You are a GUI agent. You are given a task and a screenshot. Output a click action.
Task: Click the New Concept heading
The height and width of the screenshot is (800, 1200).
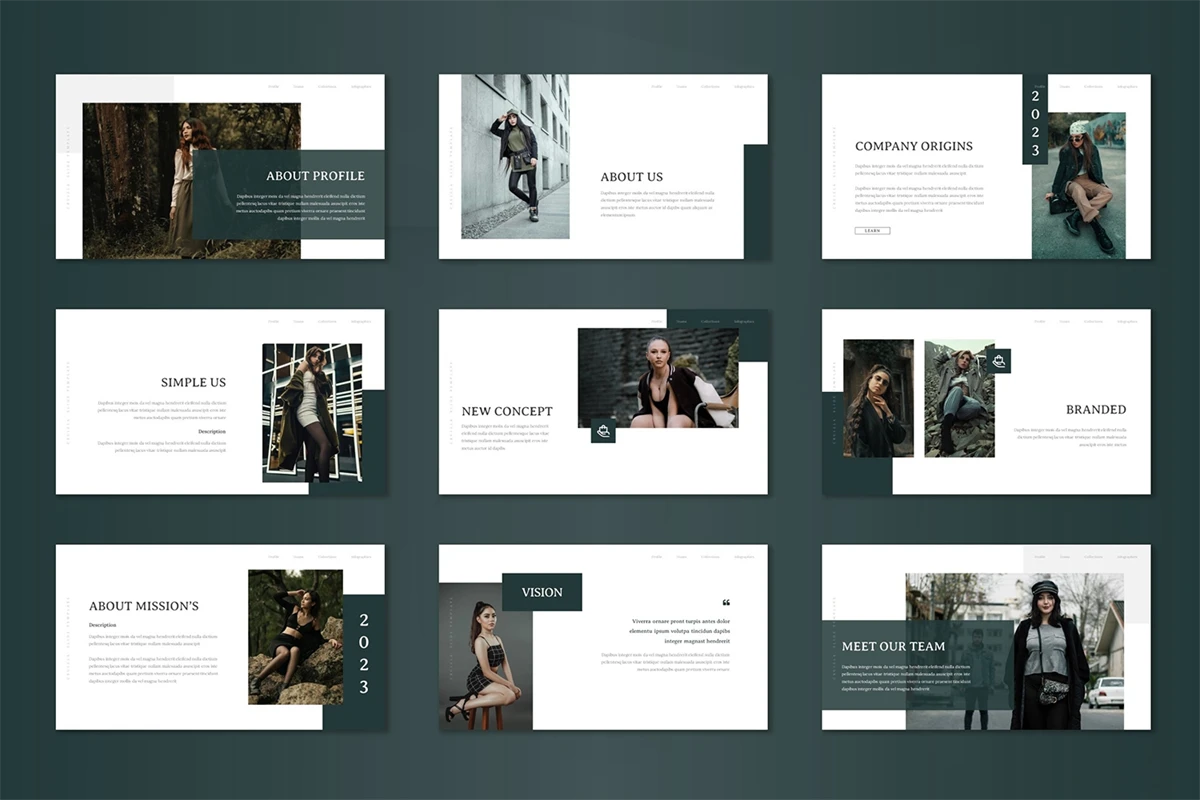pos(507,411)
